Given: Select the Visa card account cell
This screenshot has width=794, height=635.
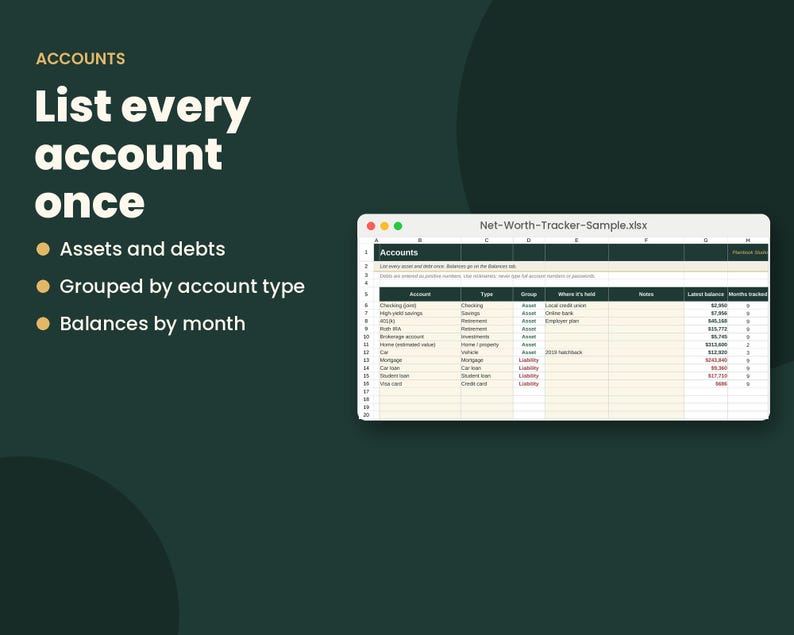Looking at the screenshot, I should [420, 384].
